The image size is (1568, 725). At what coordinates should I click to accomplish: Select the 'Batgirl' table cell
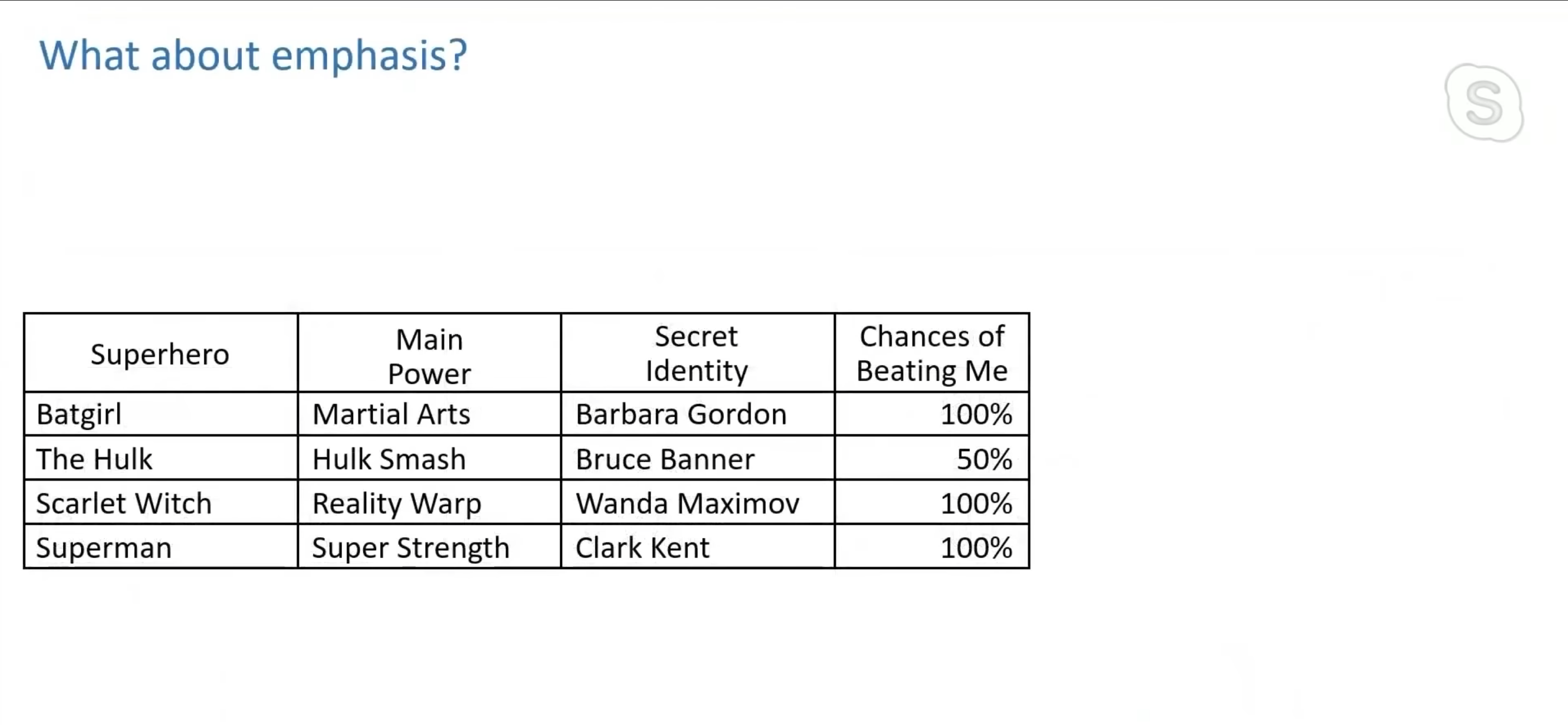(161, 414)
